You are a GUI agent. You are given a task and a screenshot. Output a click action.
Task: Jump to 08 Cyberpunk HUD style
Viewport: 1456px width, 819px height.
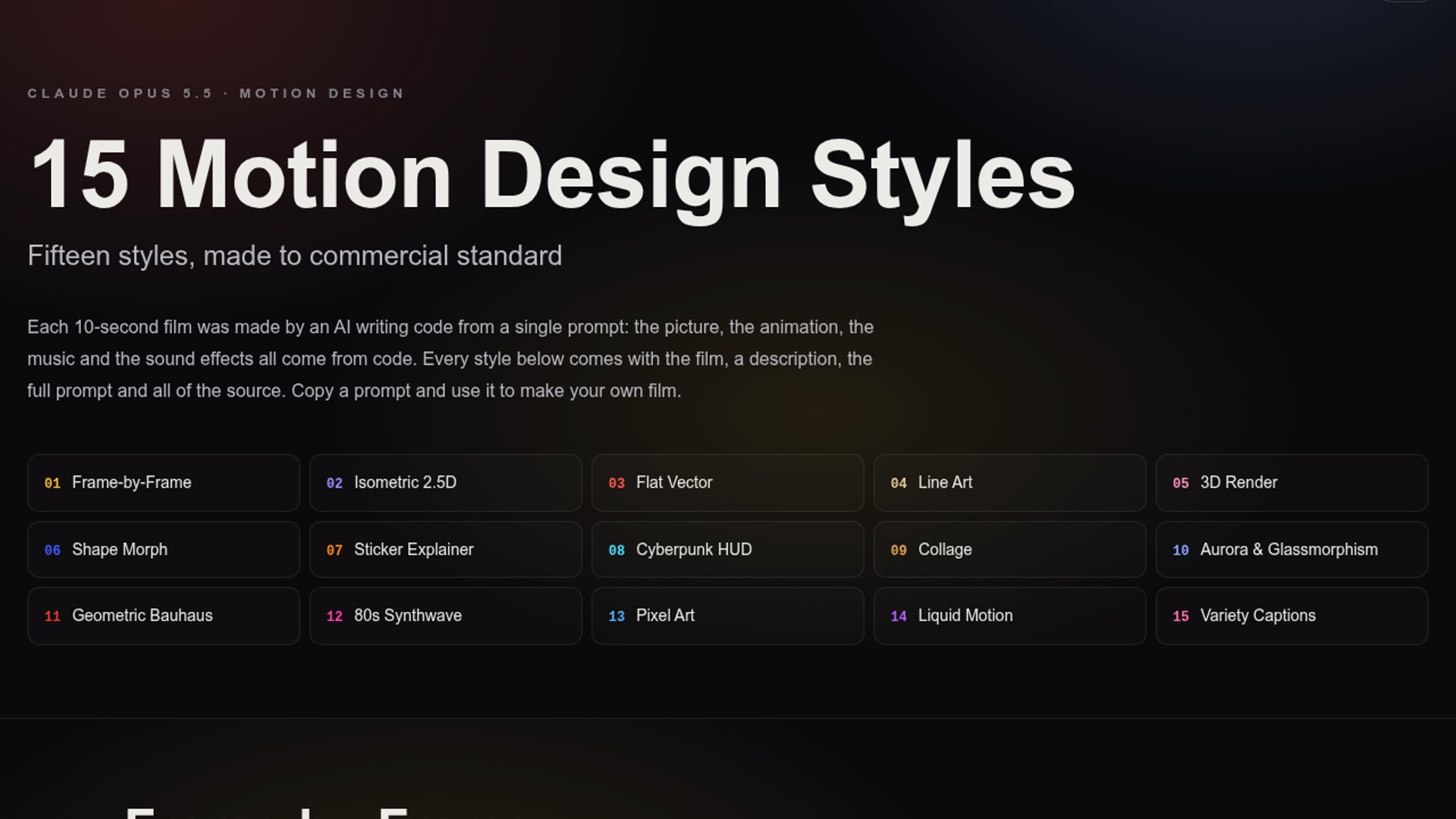(x=728, y=549)
